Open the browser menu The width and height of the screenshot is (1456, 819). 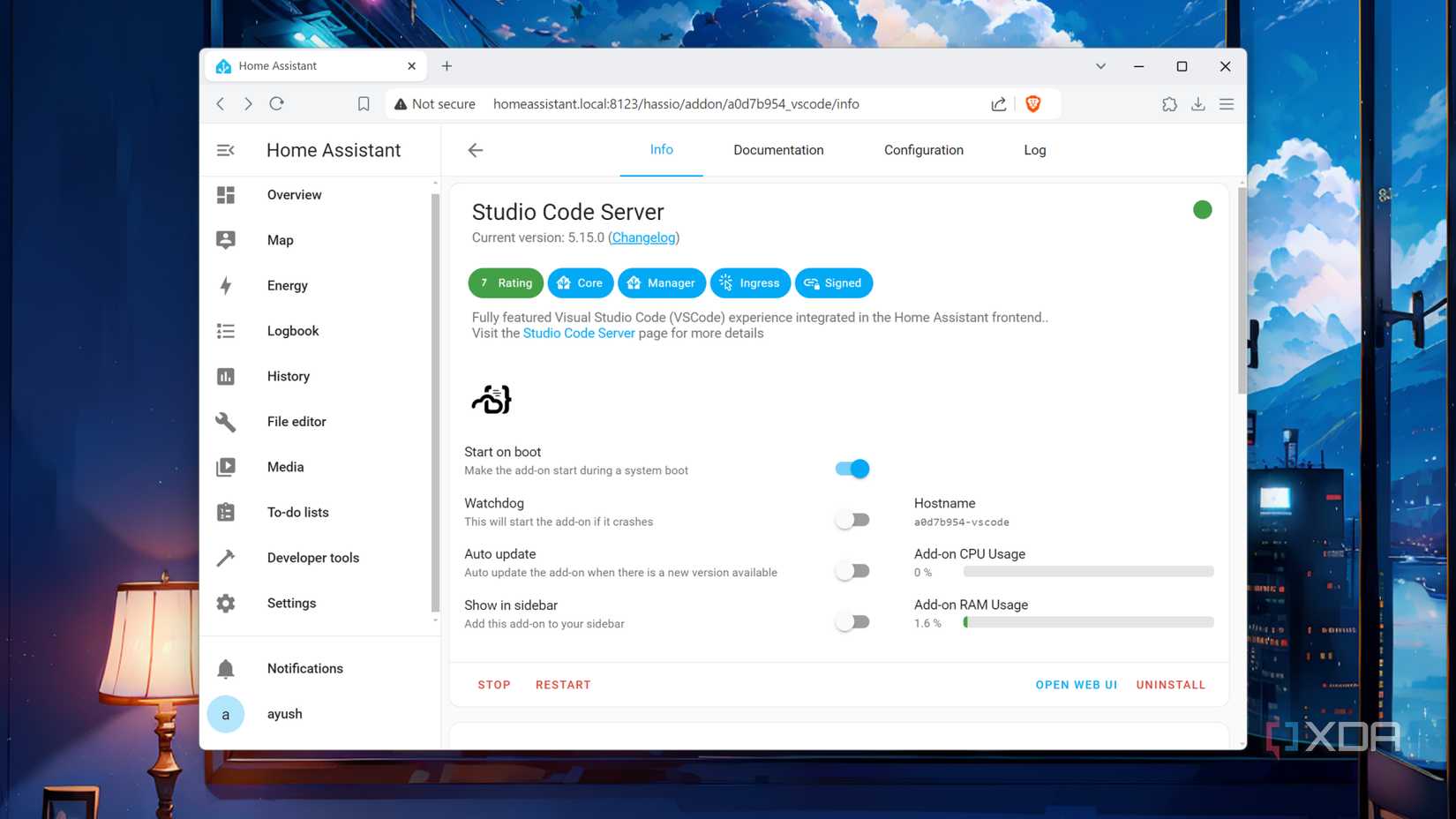[1227, 103]
